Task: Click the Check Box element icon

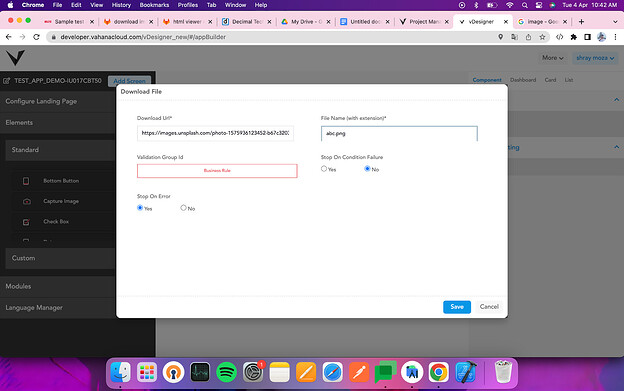Action: tap(26, 222)
